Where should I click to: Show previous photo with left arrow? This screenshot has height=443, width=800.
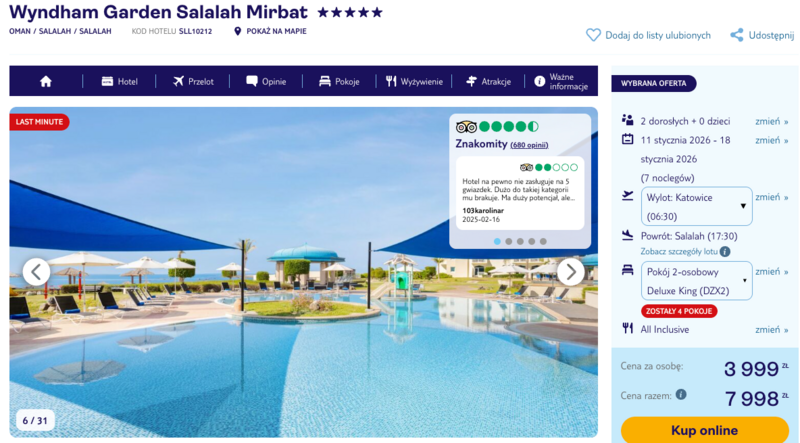pyautogui.click(x=36, y=272)
